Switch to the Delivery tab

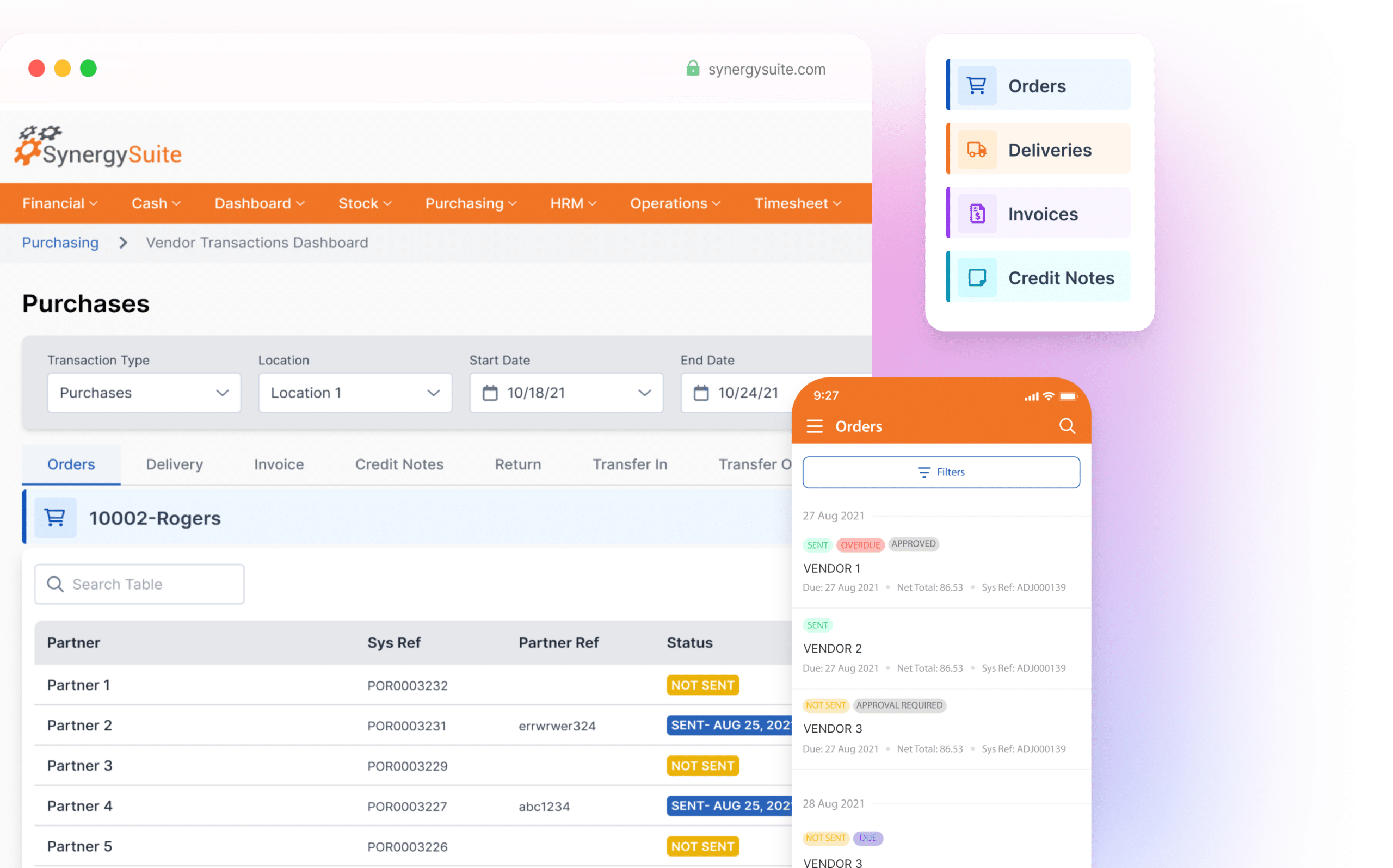[175, 464]
